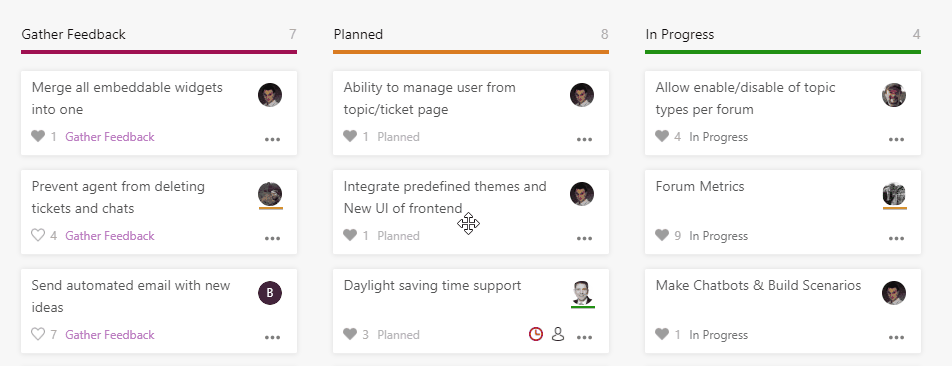Screen dimensions: 952x366
Task: Open three-dot menu on 'Daylight saving time support'
Action: click(585, 337)
